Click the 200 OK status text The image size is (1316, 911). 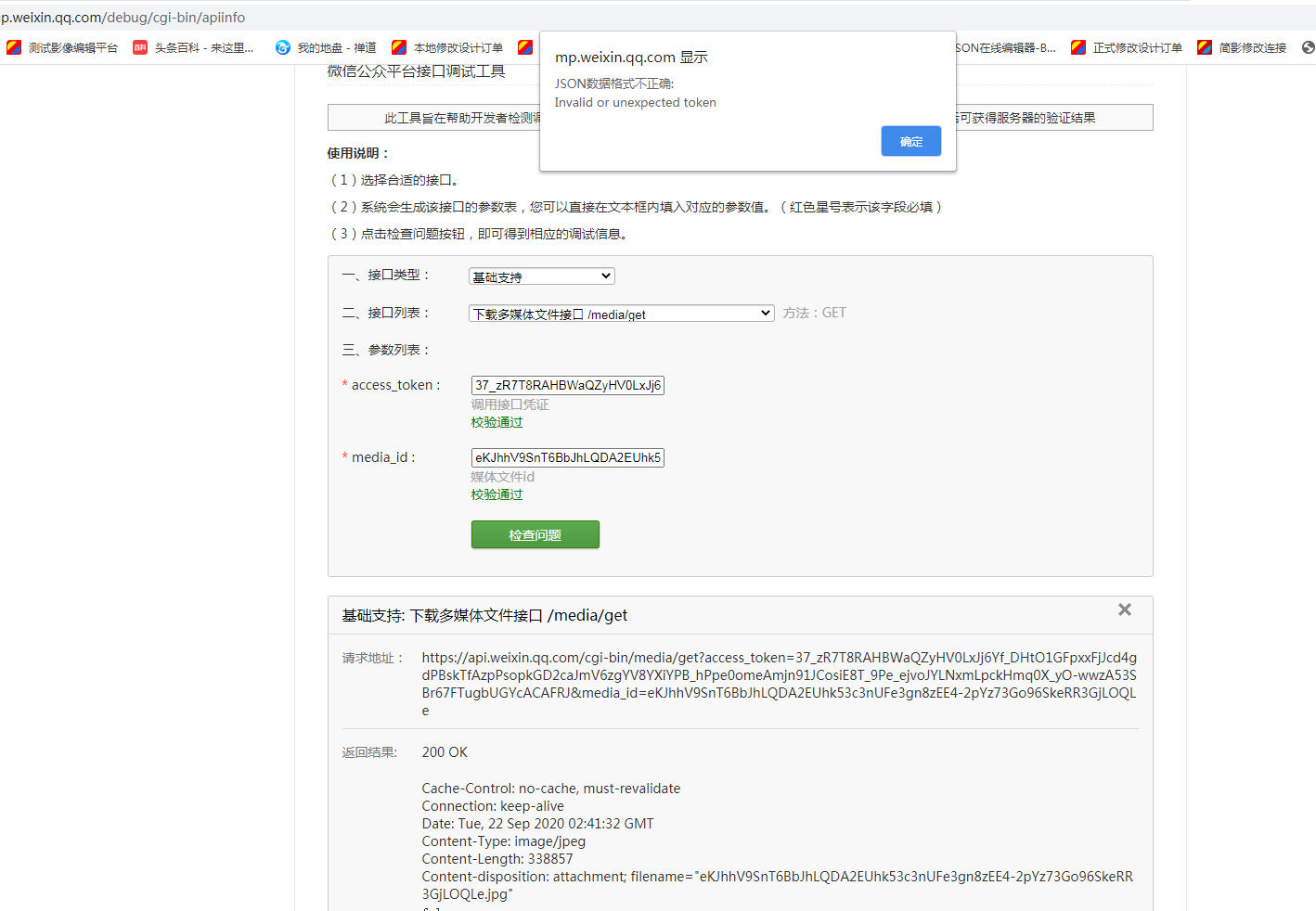click(x=445, y=752)
